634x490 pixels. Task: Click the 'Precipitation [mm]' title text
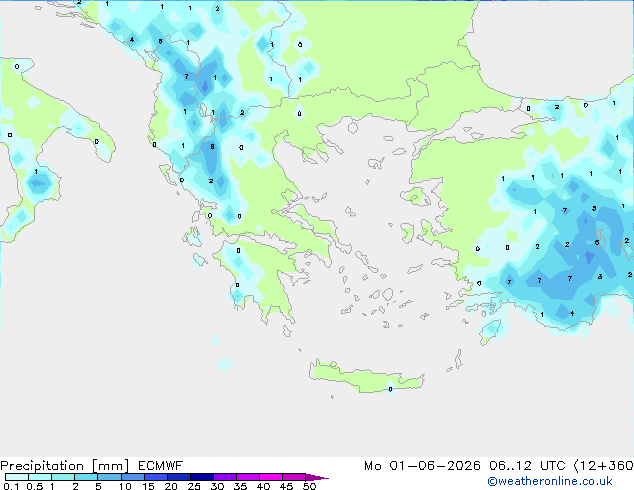tap(65, 466)
